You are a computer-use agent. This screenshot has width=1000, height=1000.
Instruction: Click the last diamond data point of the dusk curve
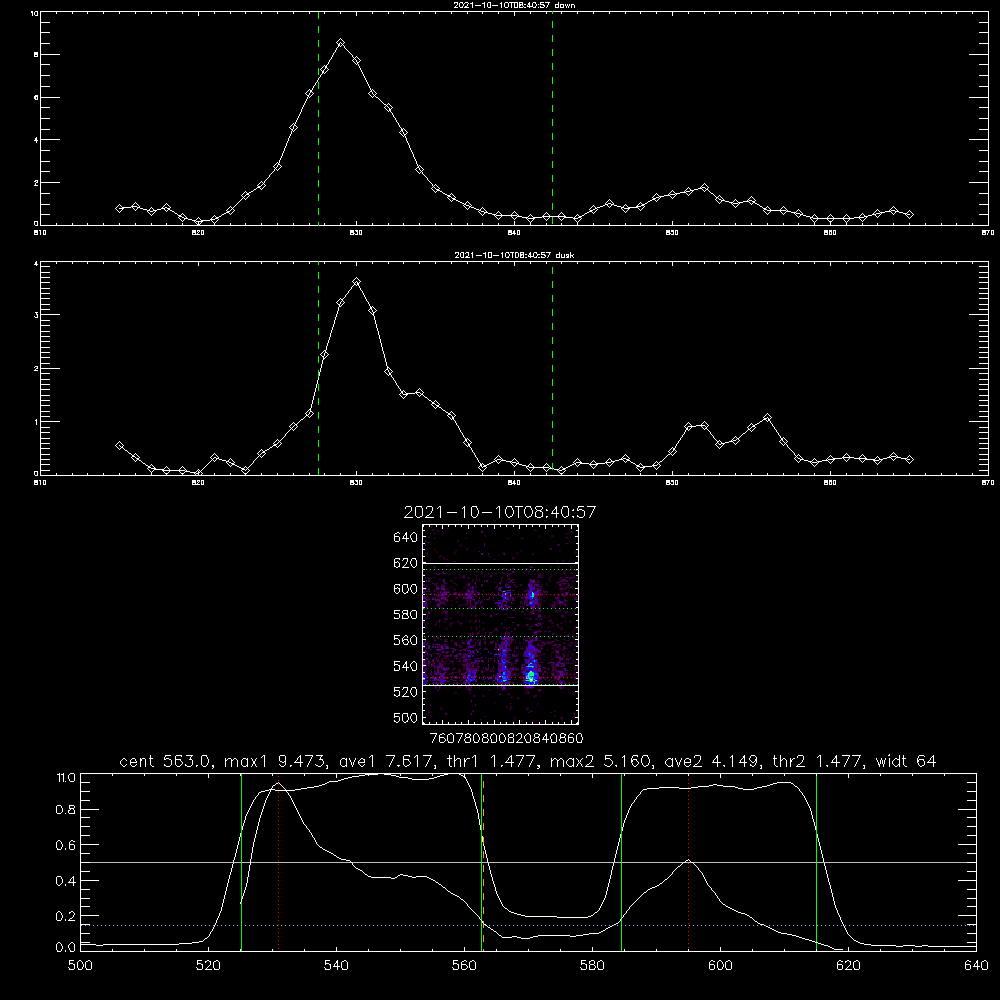[909, 459]
